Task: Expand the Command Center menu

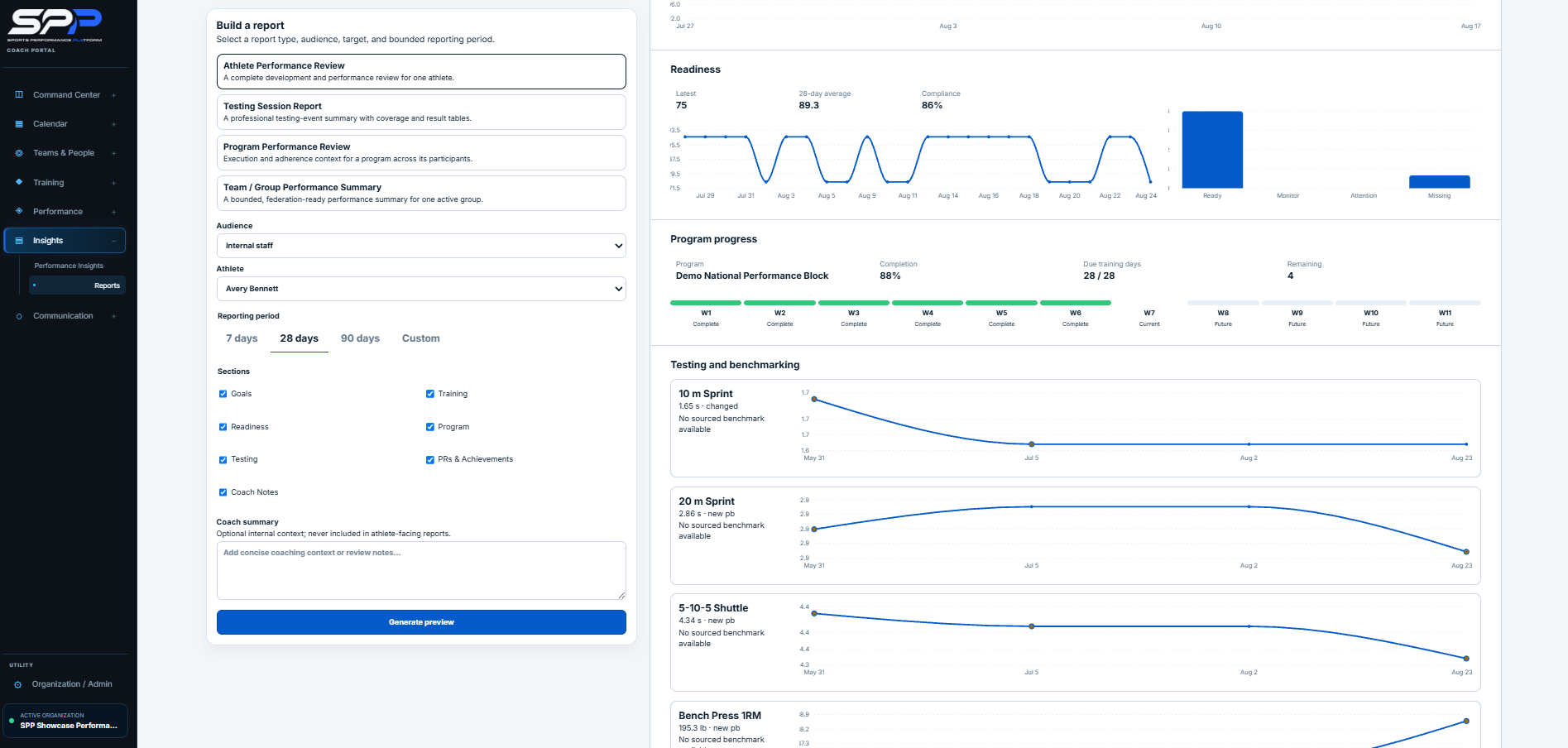Action: (113, 95)
